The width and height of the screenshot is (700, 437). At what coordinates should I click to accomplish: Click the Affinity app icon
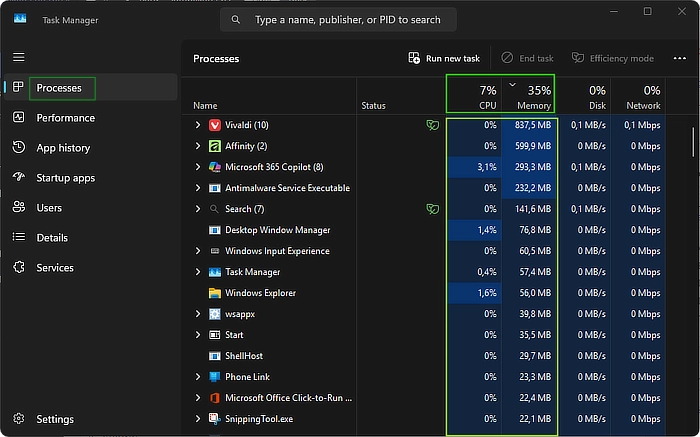coord(215,146)
